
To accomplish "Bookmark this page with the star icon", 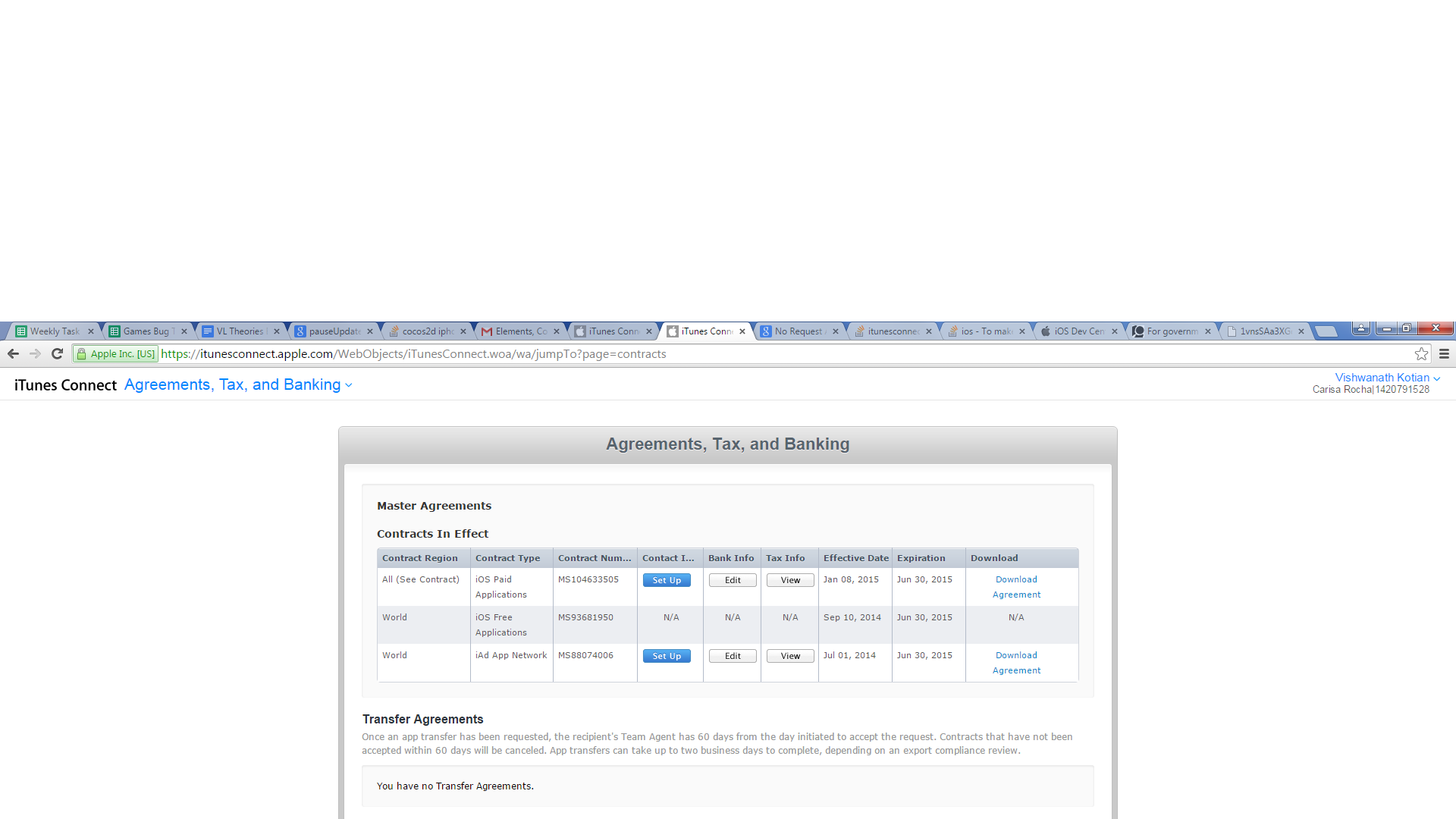I will point(1421,354).
